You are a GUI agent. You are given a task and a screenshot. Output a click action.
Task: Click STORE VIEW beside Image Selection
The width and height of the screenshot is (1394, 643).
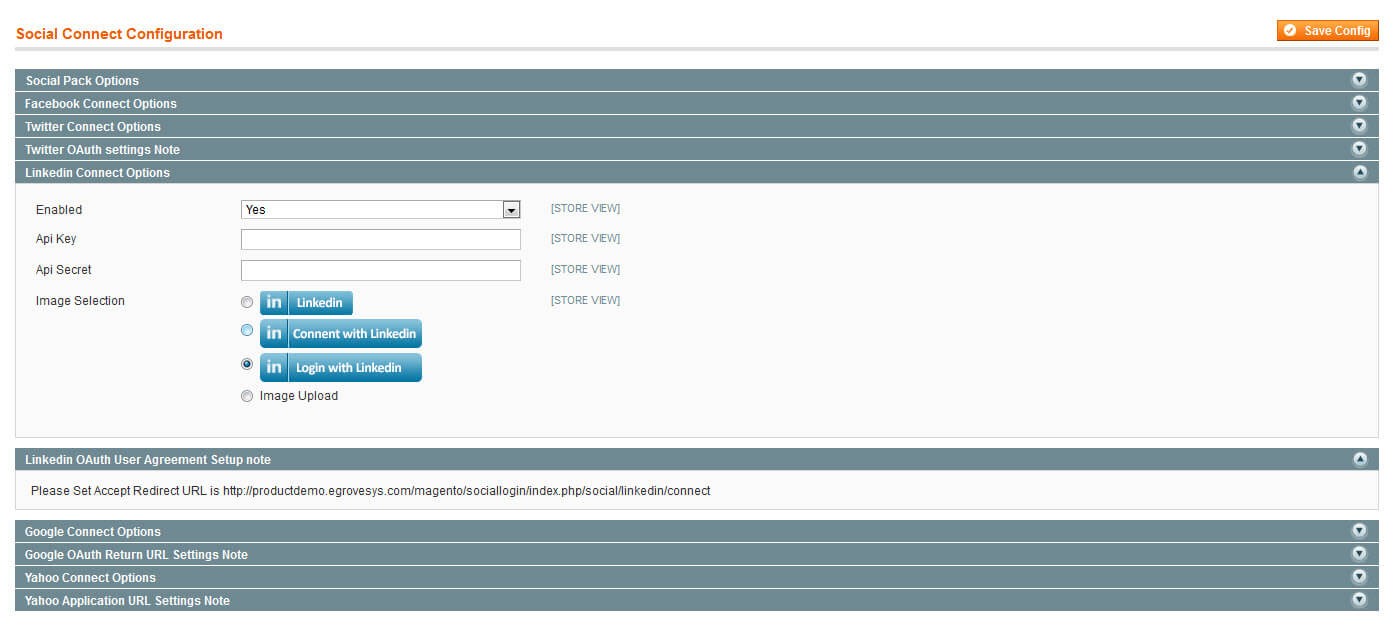click(x=585, y=300)
